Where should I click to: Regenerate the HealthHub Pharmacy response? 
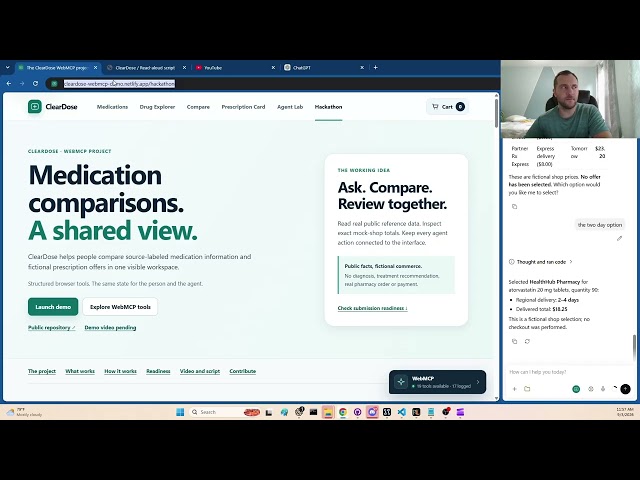(527, 341)
